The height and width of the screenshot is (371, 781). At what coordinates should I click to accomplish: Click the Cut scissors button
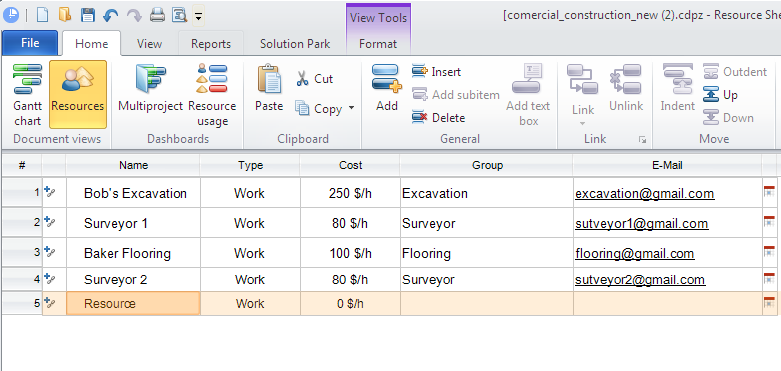(315, 79)
